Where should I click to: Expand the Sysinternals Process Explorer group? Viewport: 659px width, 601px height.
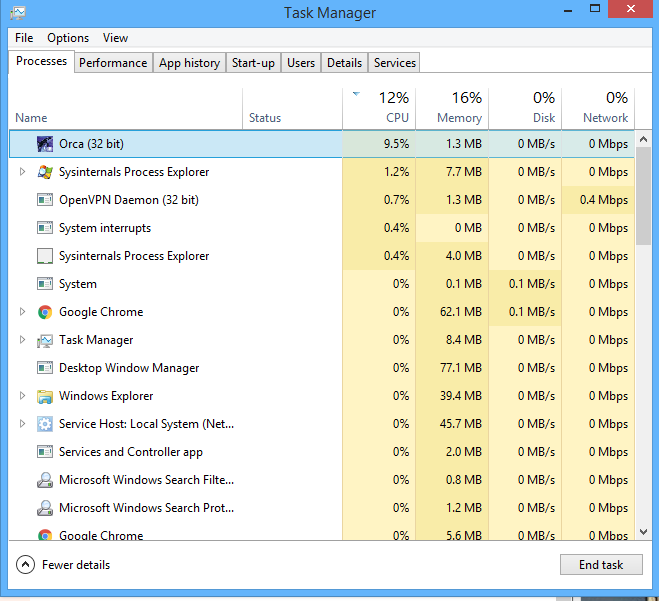pyautogui.click(x=22, y=171)
